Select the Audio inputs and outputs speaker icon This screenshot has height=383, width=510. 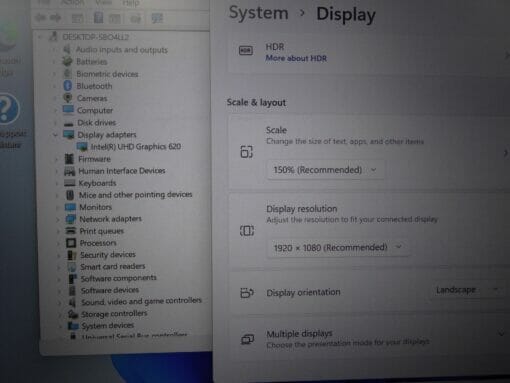67,49
